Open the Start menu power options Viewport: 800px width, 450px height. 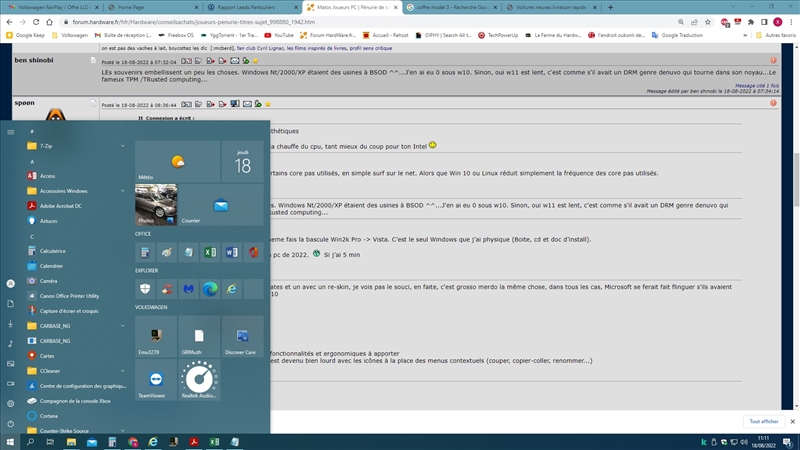[x=11, y=423]
